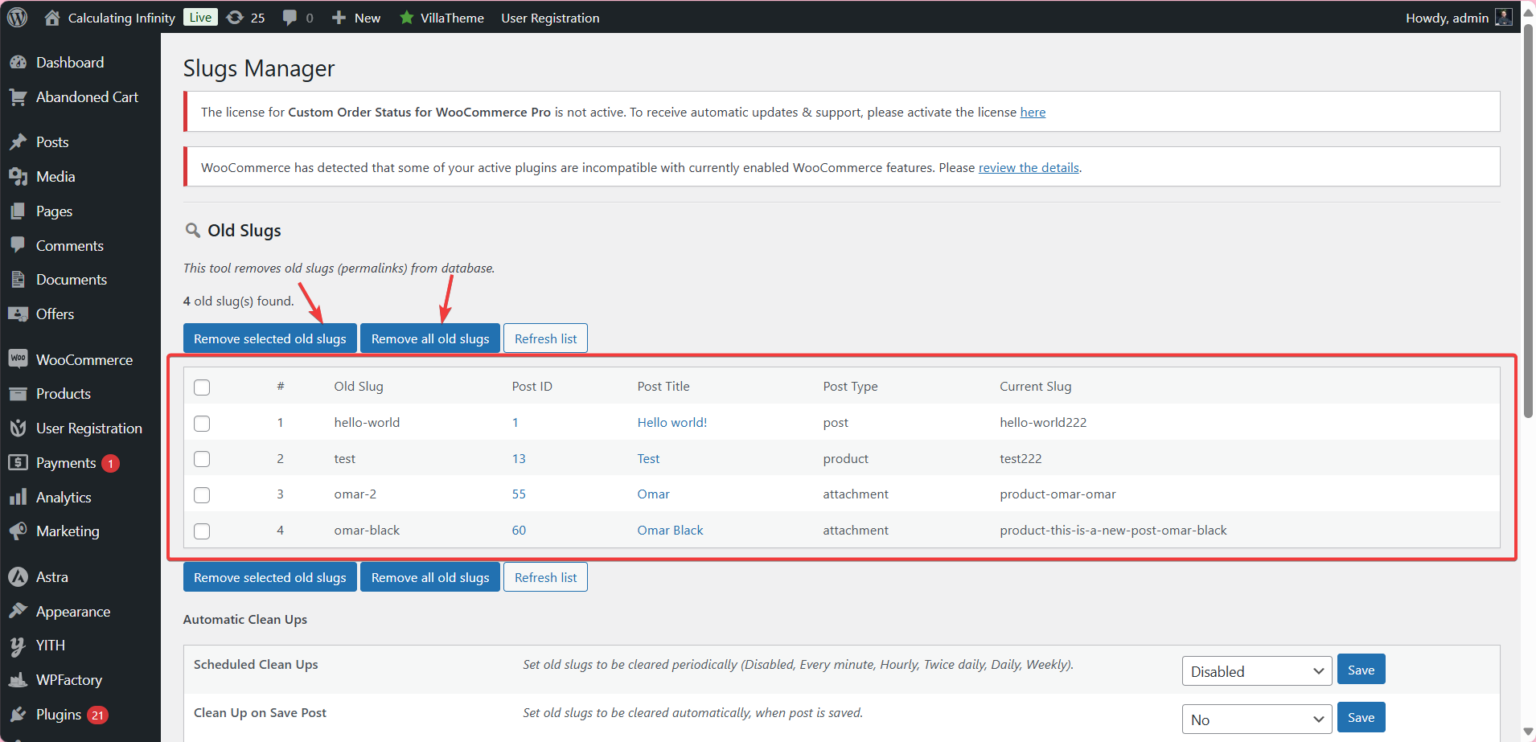1536x742 pixels.
Task: Select the Media library icon in sidebar
Action: tap(17, 176)
